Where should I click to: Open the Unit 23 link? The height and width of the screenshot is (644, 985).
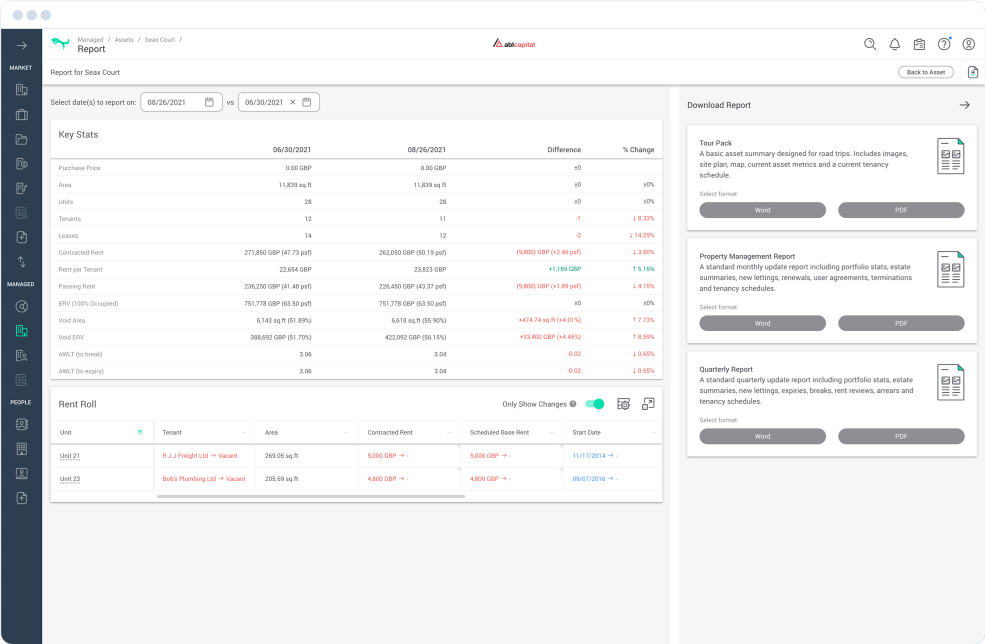(x=70, y=479)
